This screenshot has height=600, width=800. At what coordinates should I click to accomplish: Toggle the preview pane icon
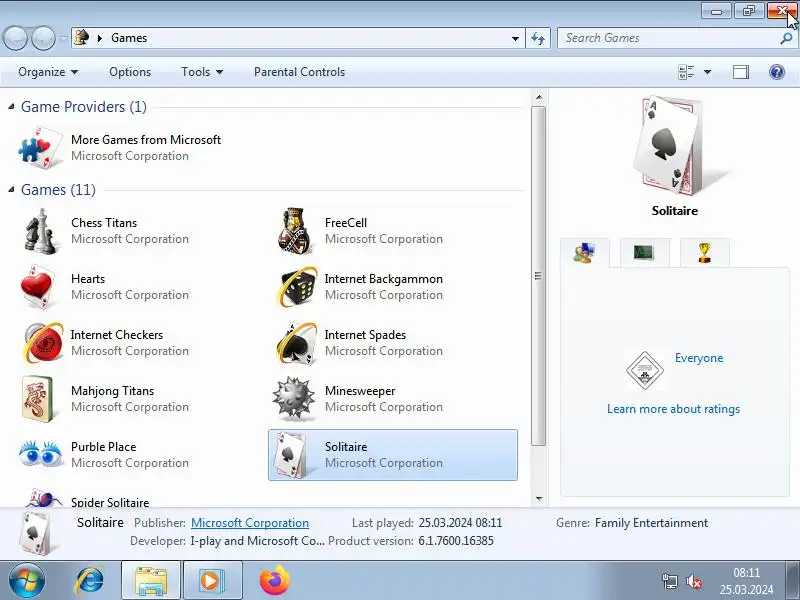(741, 72)
